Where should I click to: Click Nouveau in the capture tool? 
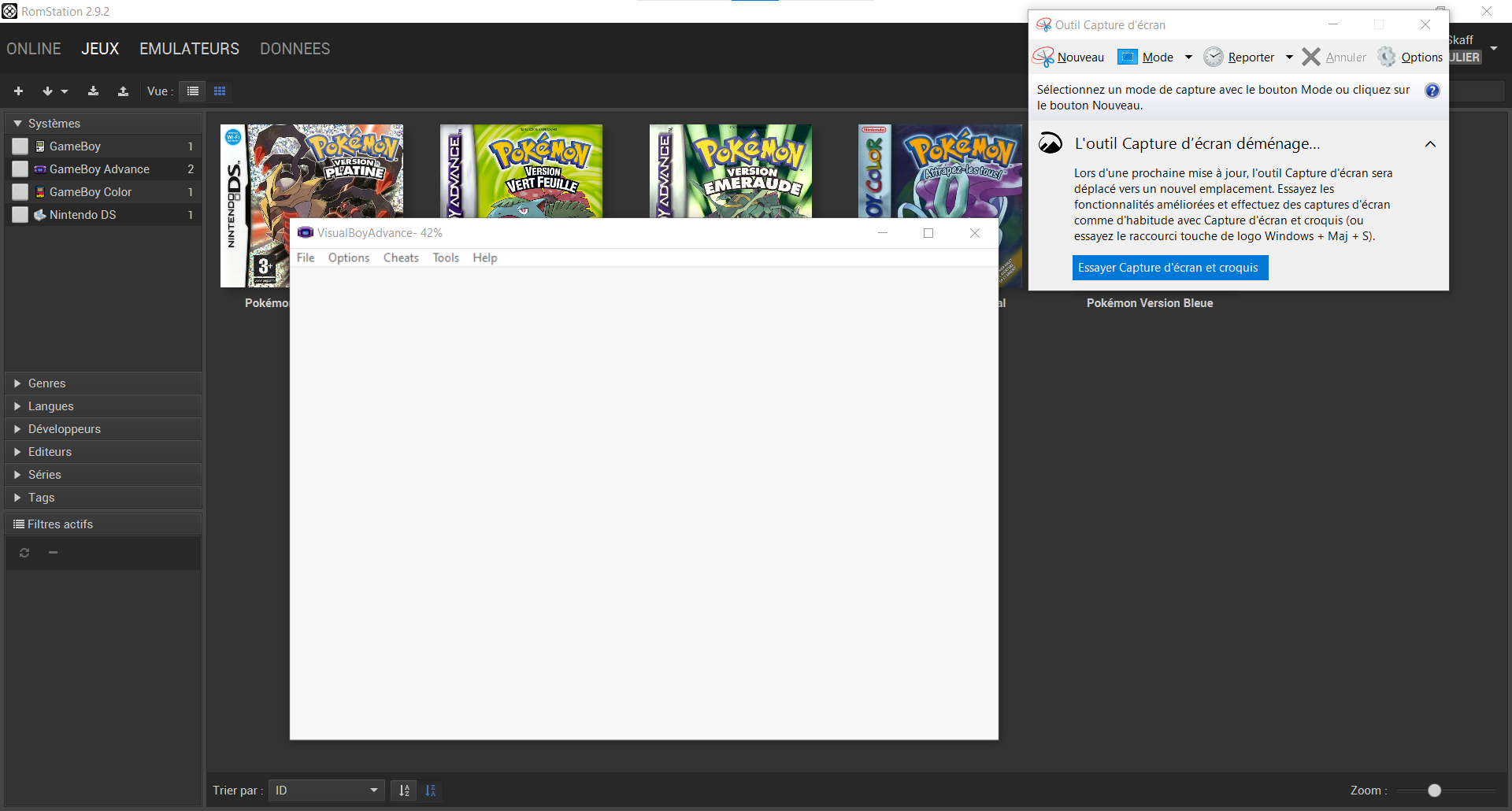point(1069,57)
